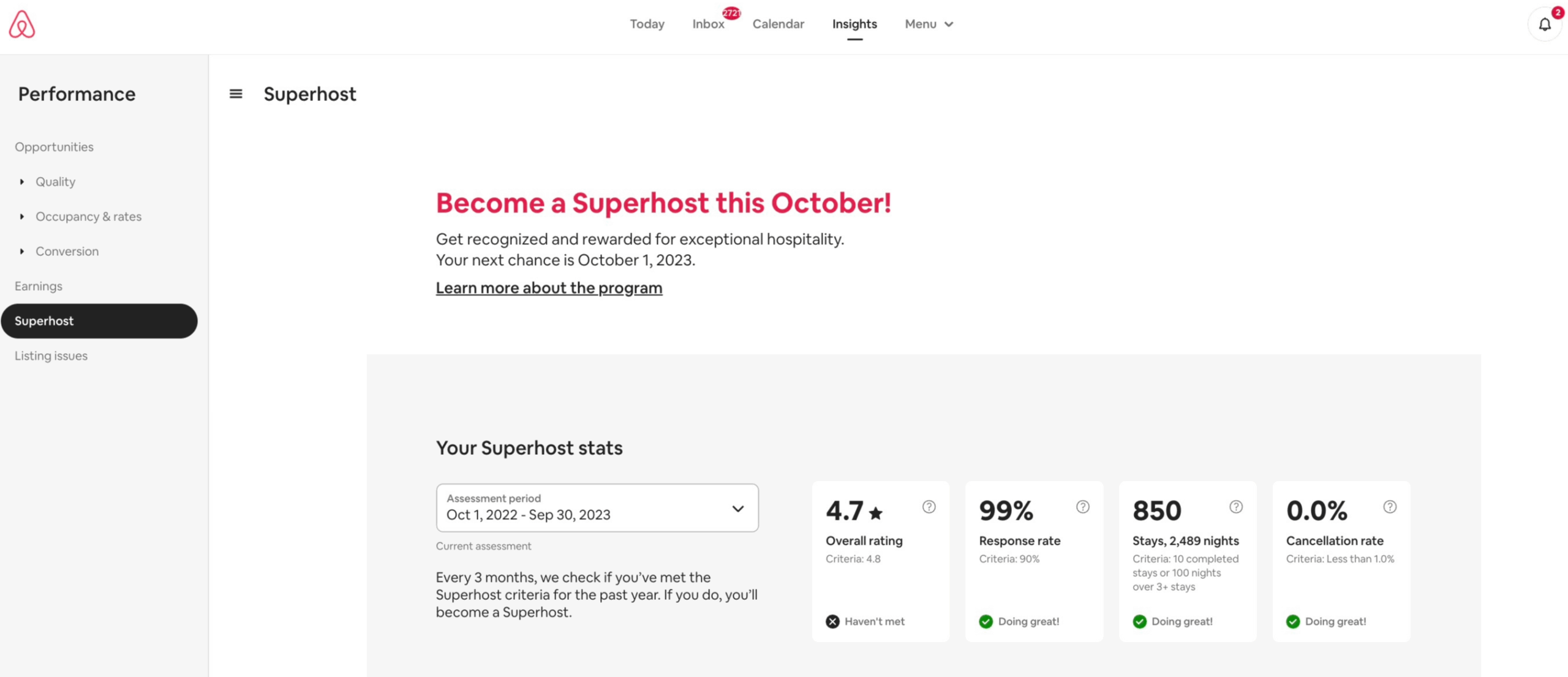Open the Stays help question icon

(x=1235, y=507)
